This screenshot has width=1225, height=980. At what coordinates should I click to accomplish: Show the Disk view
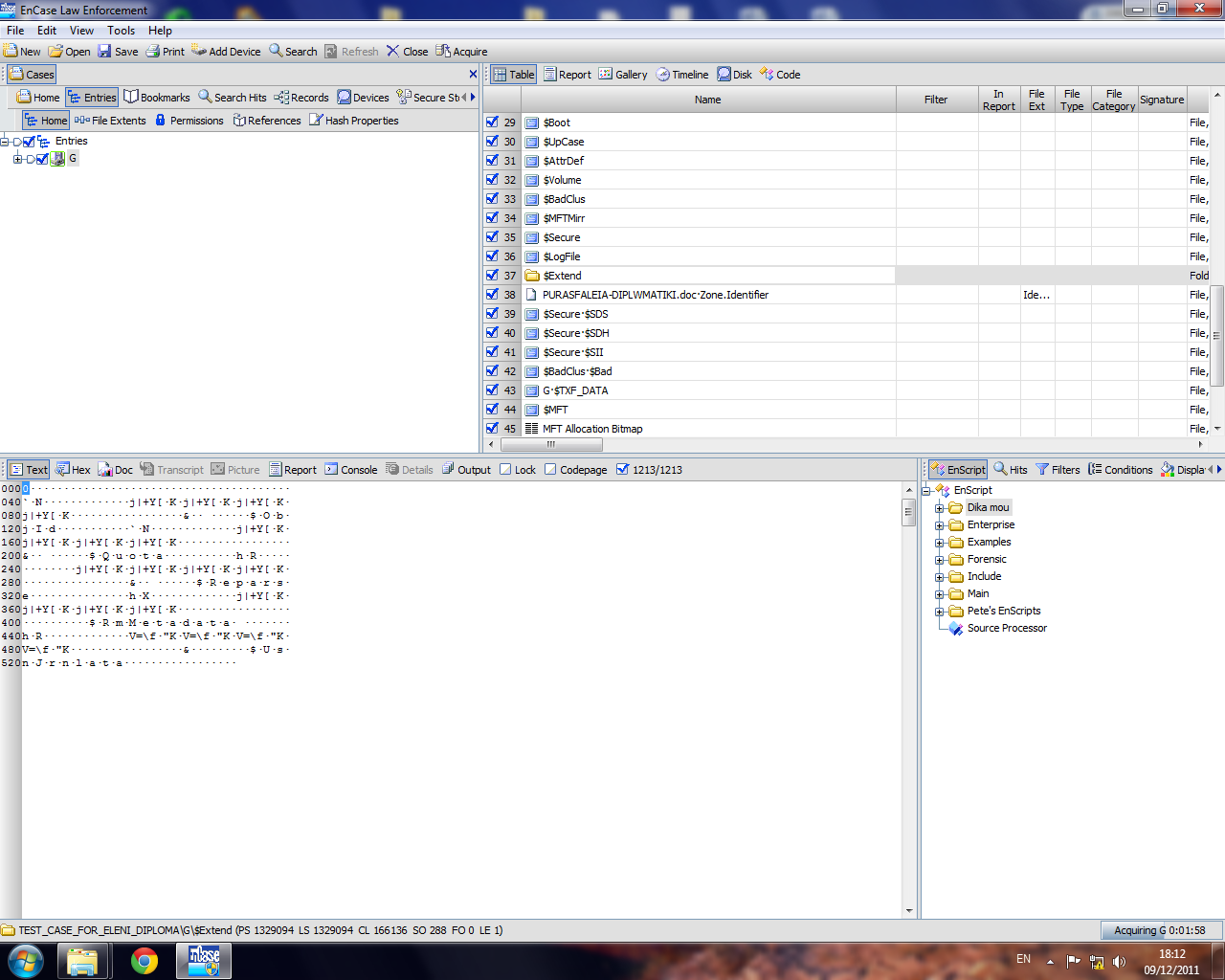(x=735, y=75)
